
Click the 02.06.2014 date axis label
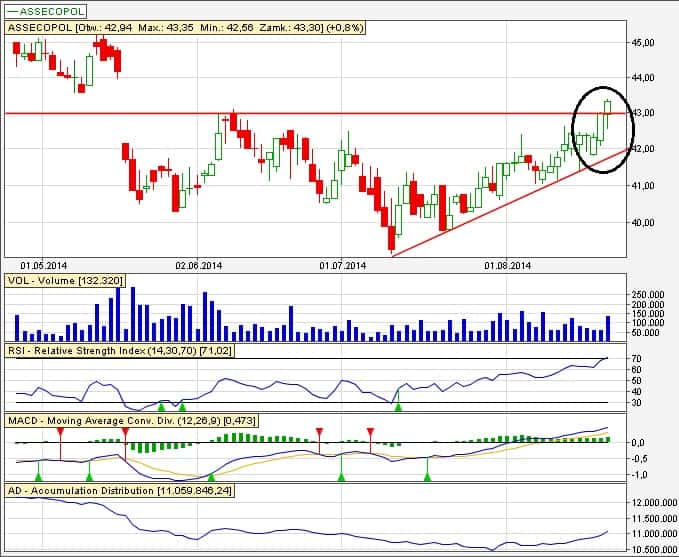coord(198,266)
